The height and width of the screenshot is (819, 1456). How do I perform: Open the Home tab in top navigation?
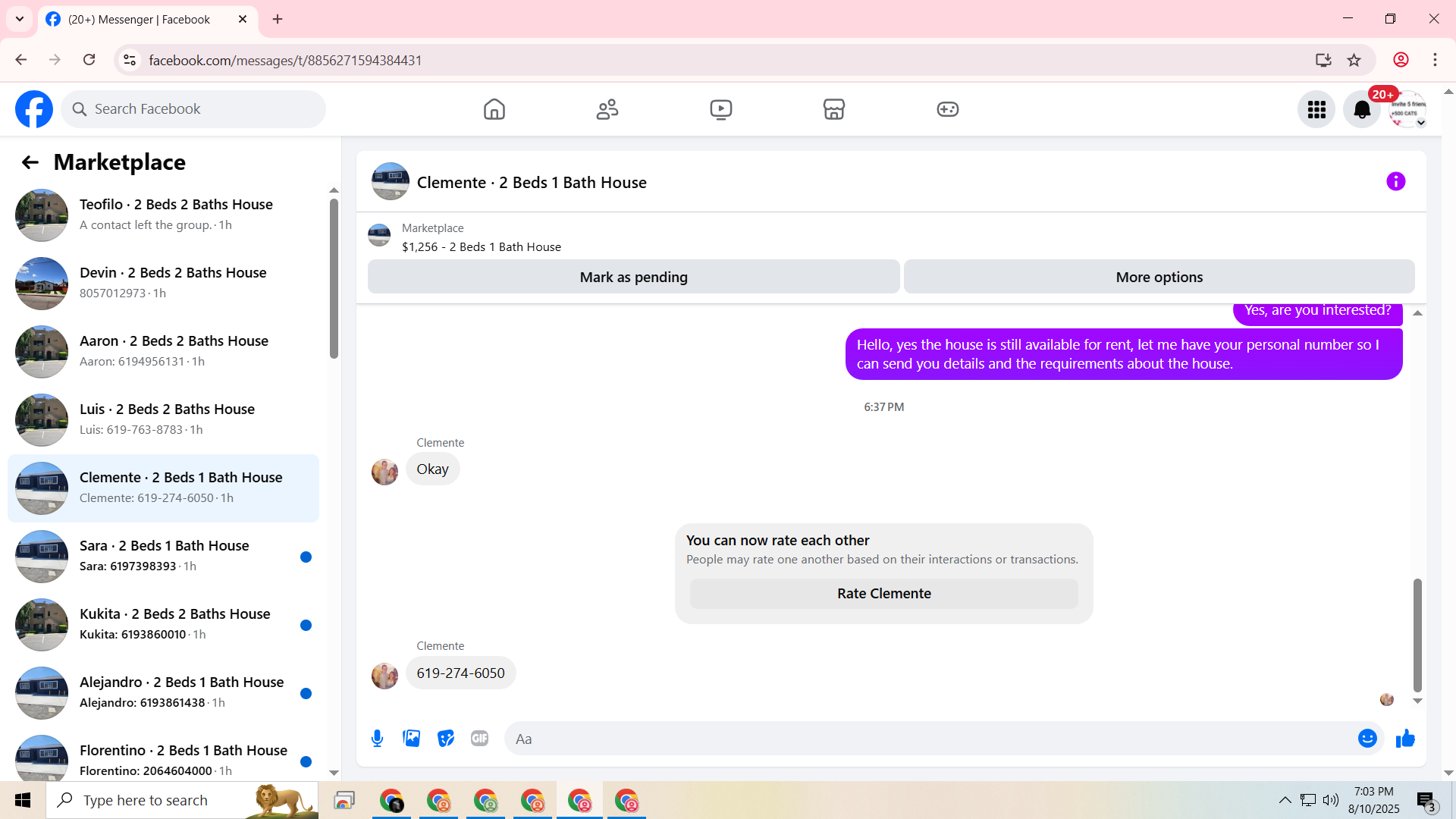(x=494, y=110)
